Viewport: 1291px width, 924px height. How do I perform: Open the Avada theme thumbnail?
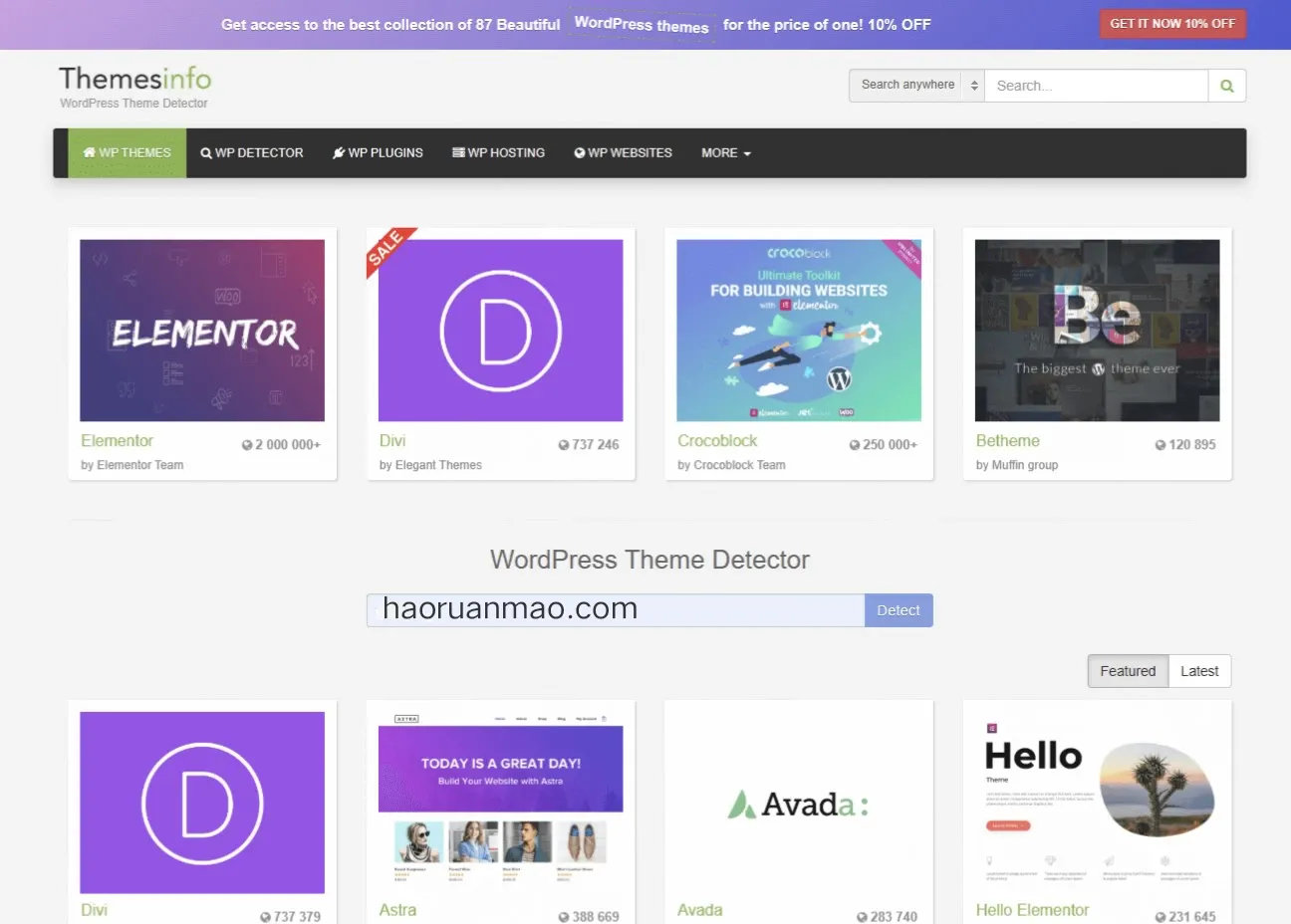(799, 803)
